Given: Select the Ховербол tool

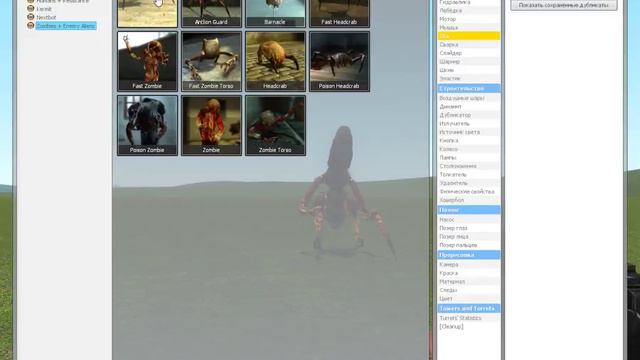Looking at the screenshot, I should pyautogui.click(x=469, y=200).
